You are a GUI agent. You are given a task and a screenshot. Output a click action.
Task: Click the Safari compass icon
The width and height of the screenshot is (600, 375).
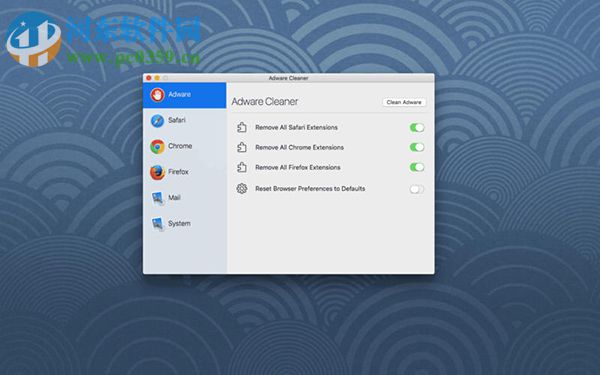pos(157,121)
